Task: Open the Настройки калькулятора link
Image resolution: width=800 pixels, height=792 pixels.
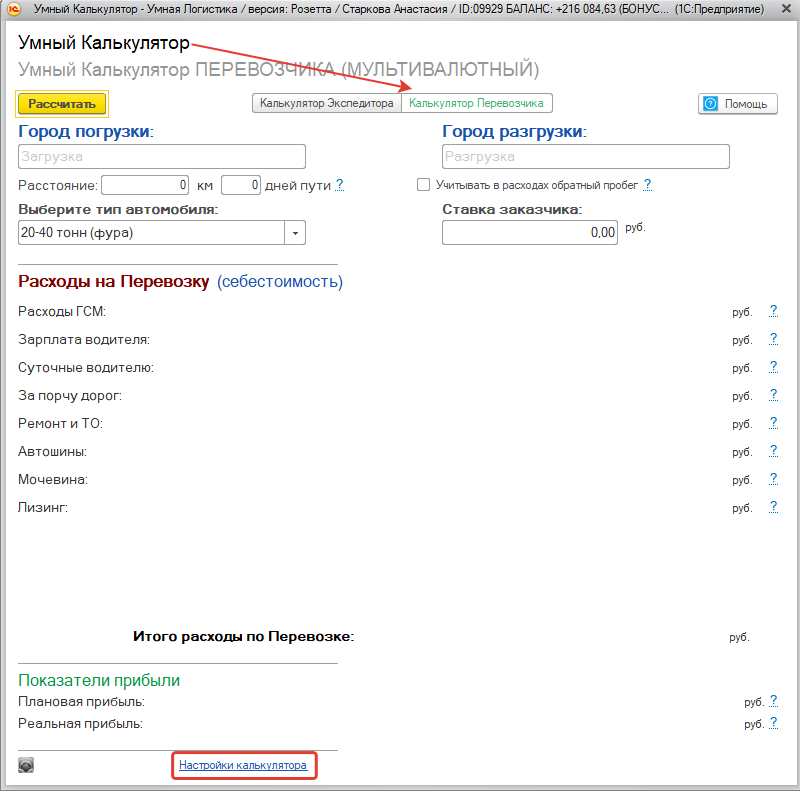Action: coord(243,765)
